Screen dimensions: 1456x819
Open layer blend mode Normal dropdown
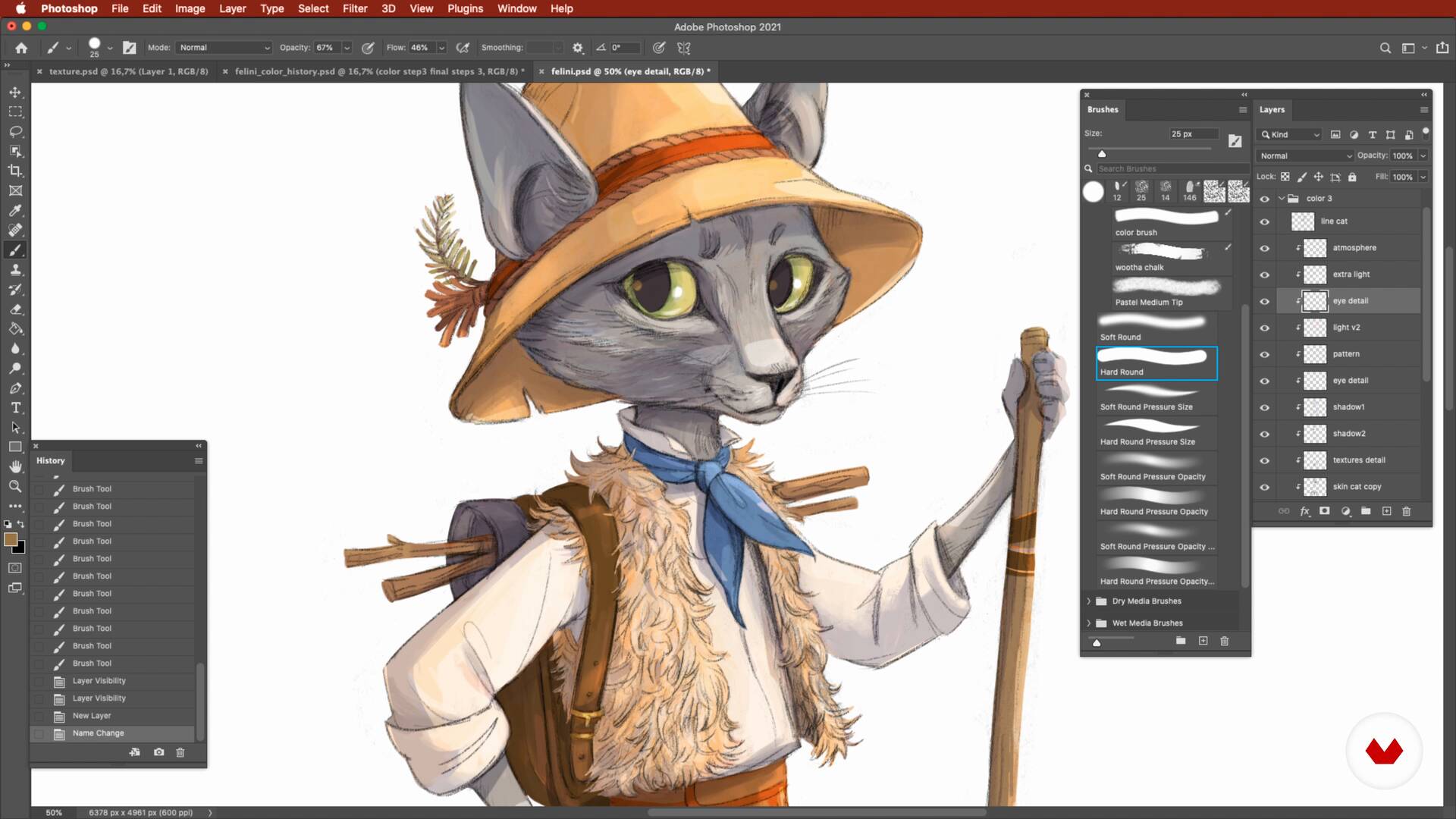coord(1305,155)
